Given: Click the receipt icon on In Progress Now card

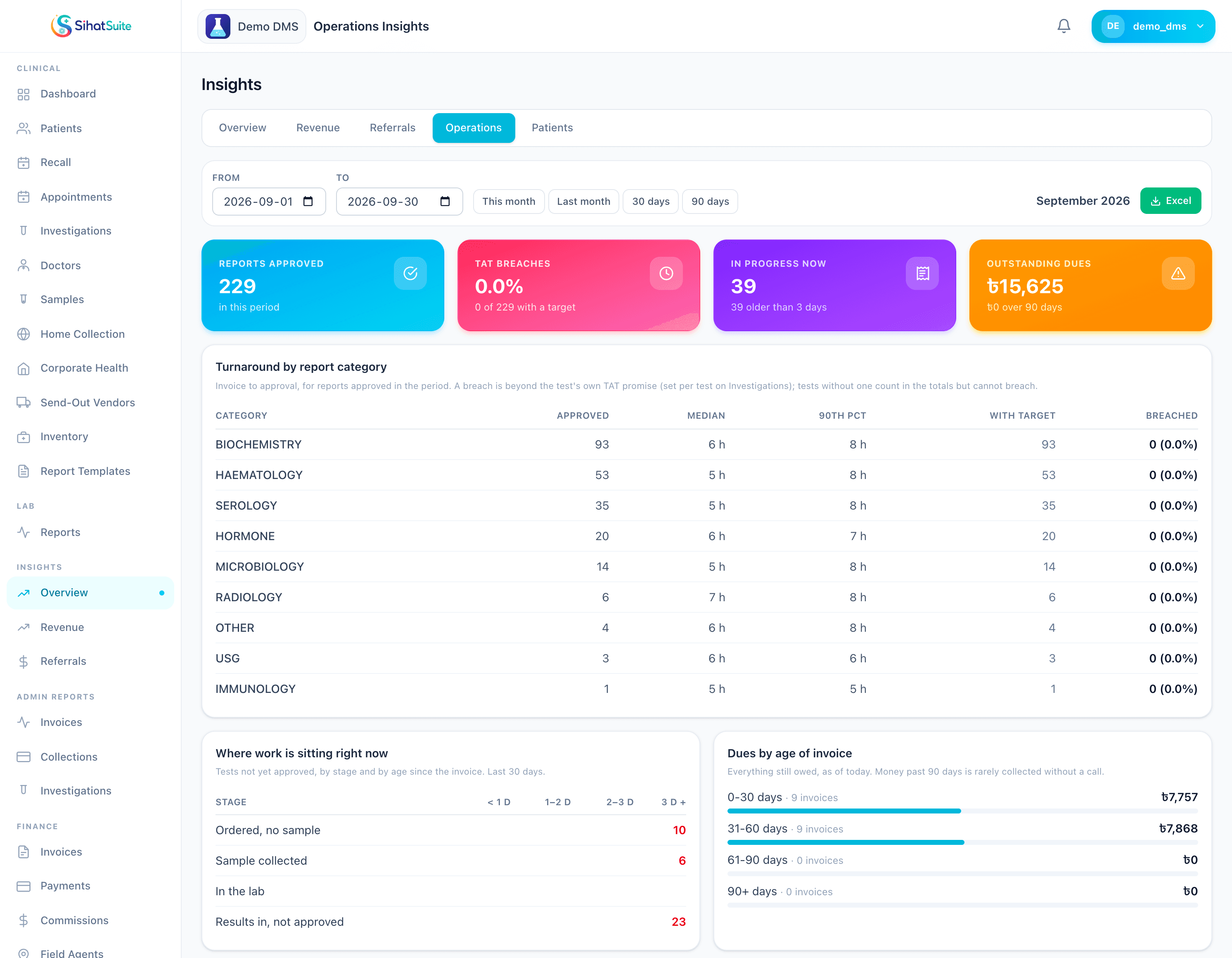Looking at the screenshot, I should (922, 274).
